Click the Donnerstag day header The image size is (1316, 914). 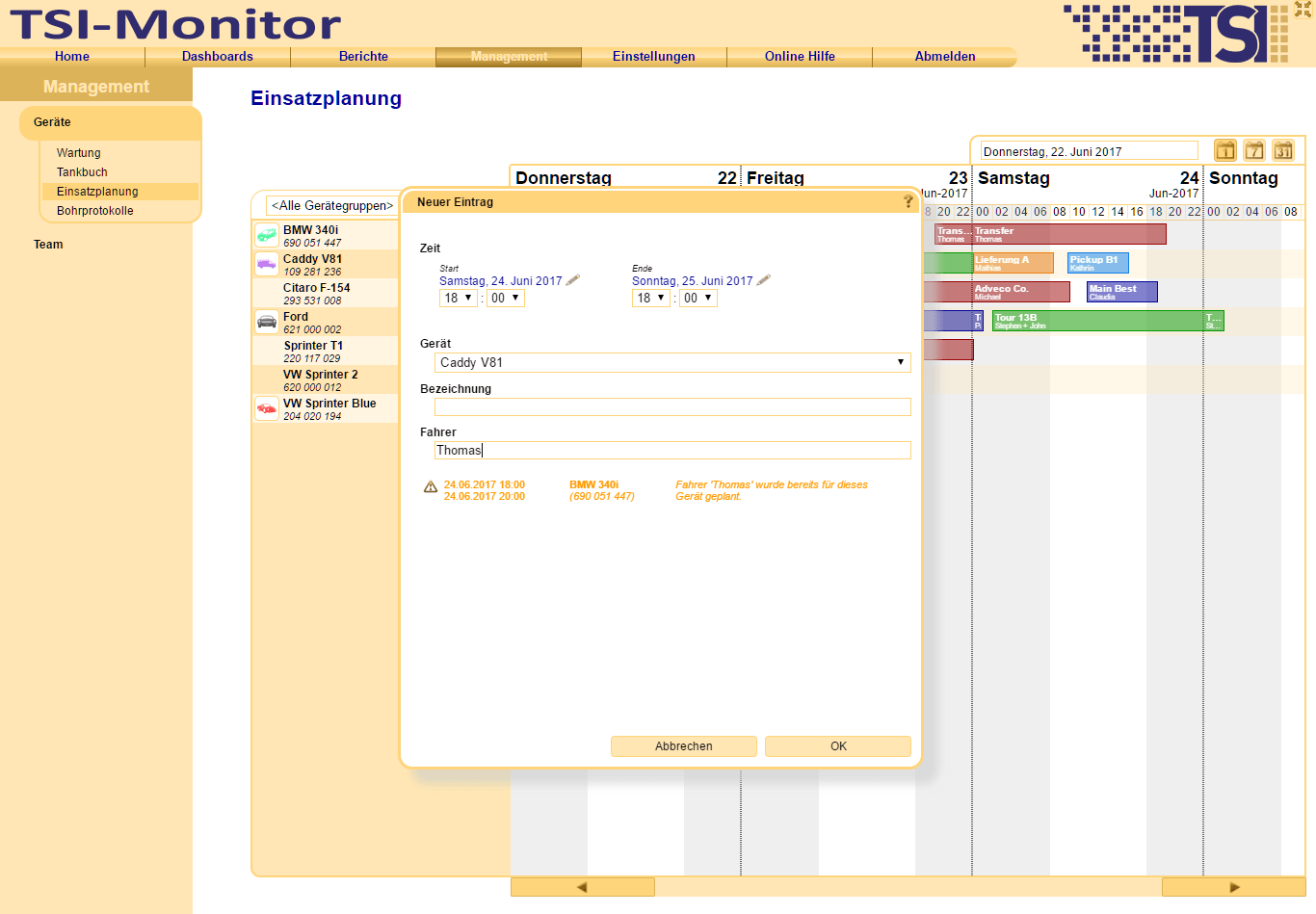[x=564, y=178]
